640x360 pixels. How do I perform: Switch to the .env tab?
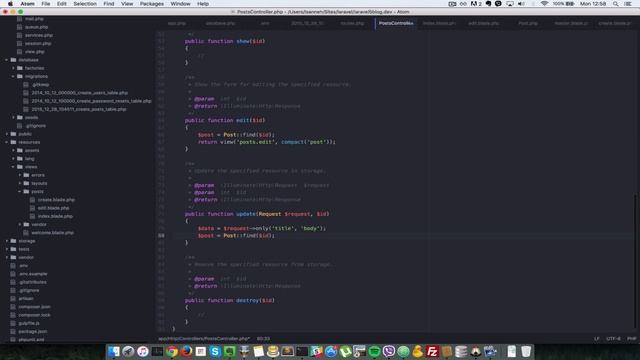(265, 23)
